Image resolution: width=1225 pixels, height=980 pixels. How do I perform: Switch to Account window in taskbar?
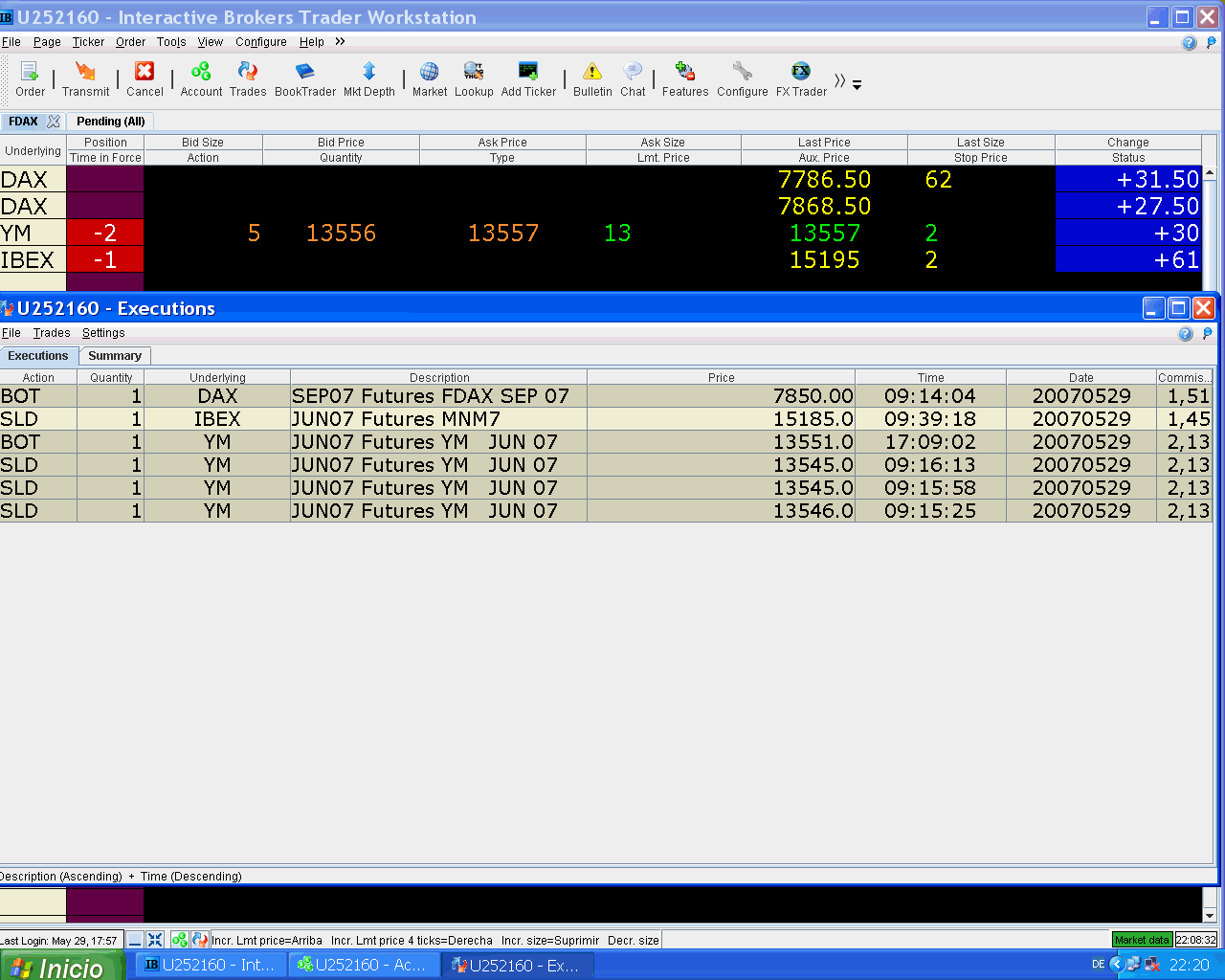pyautogui.click(x=365, y=965)
